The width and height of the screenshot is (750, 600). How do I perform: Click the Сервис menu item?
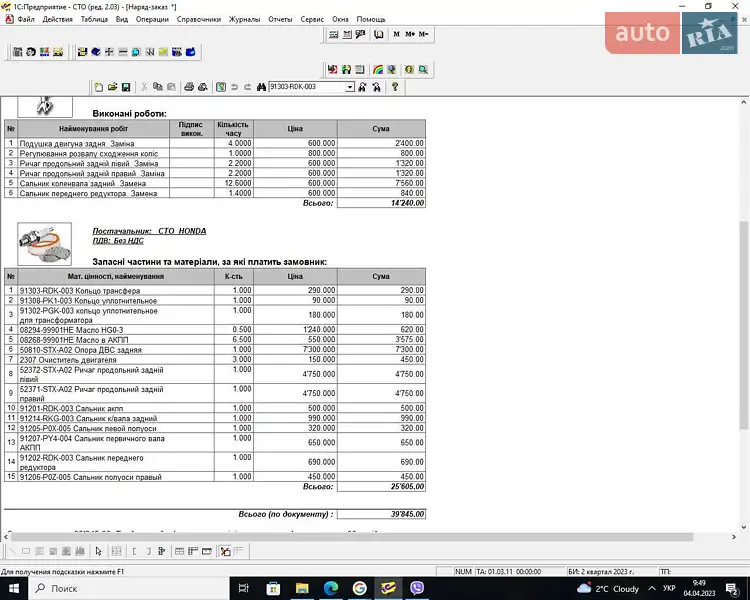[312, 19]
